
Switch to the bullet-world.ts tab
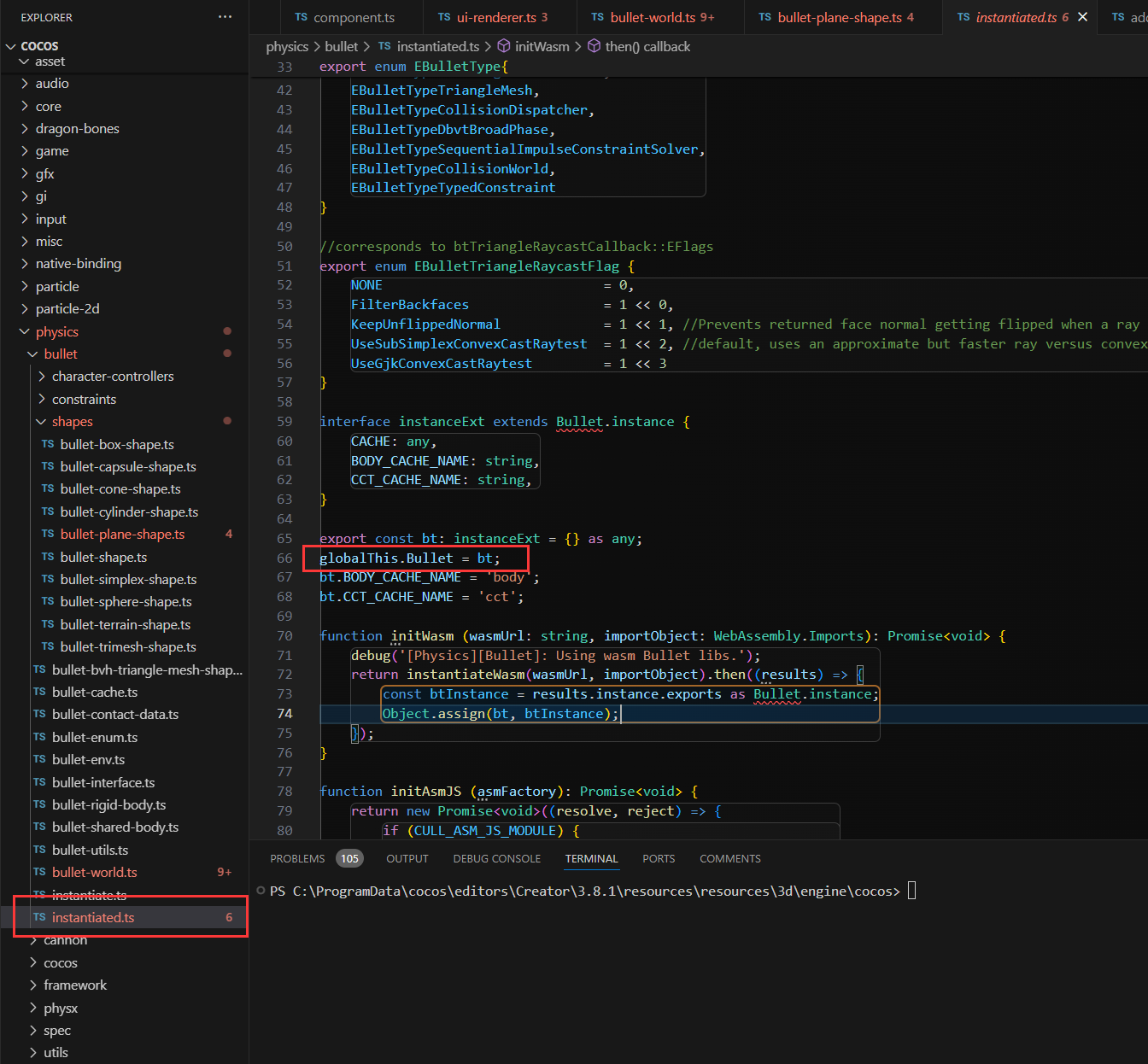[653, 17]
